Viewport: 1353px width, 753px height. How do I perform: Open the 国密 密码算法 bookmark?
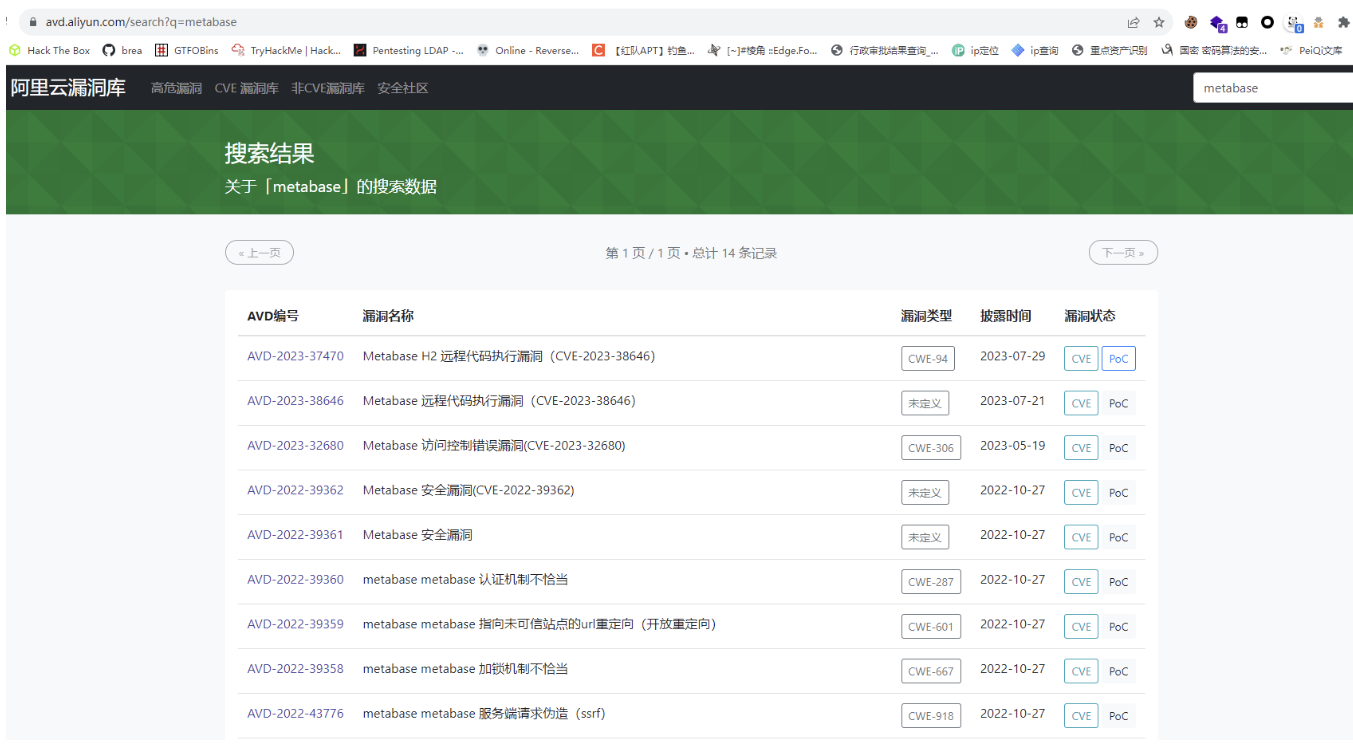point(1214,50)
